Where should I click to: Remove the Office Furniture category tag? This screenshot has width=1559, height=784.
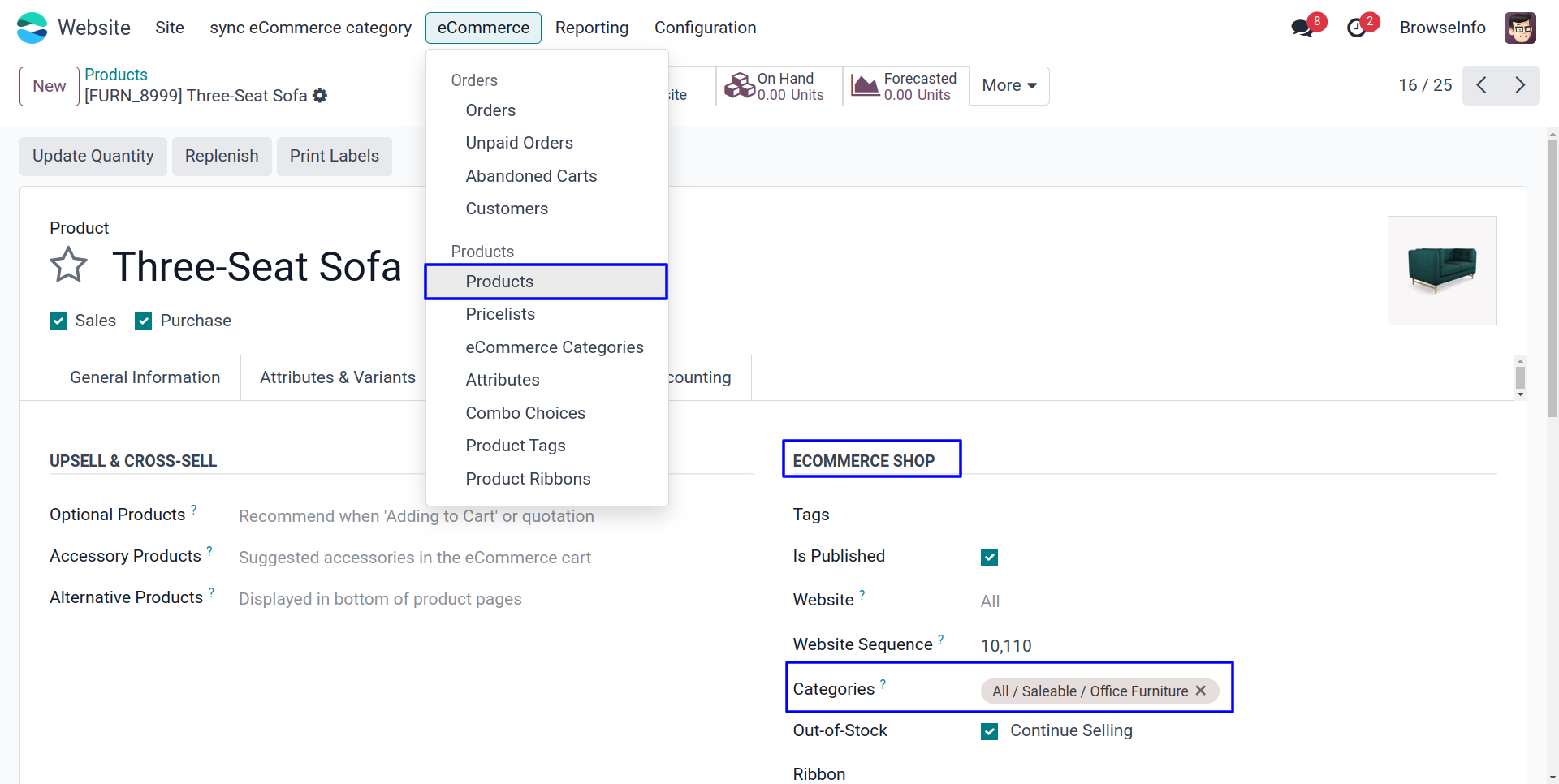(x=1201, y=691)
